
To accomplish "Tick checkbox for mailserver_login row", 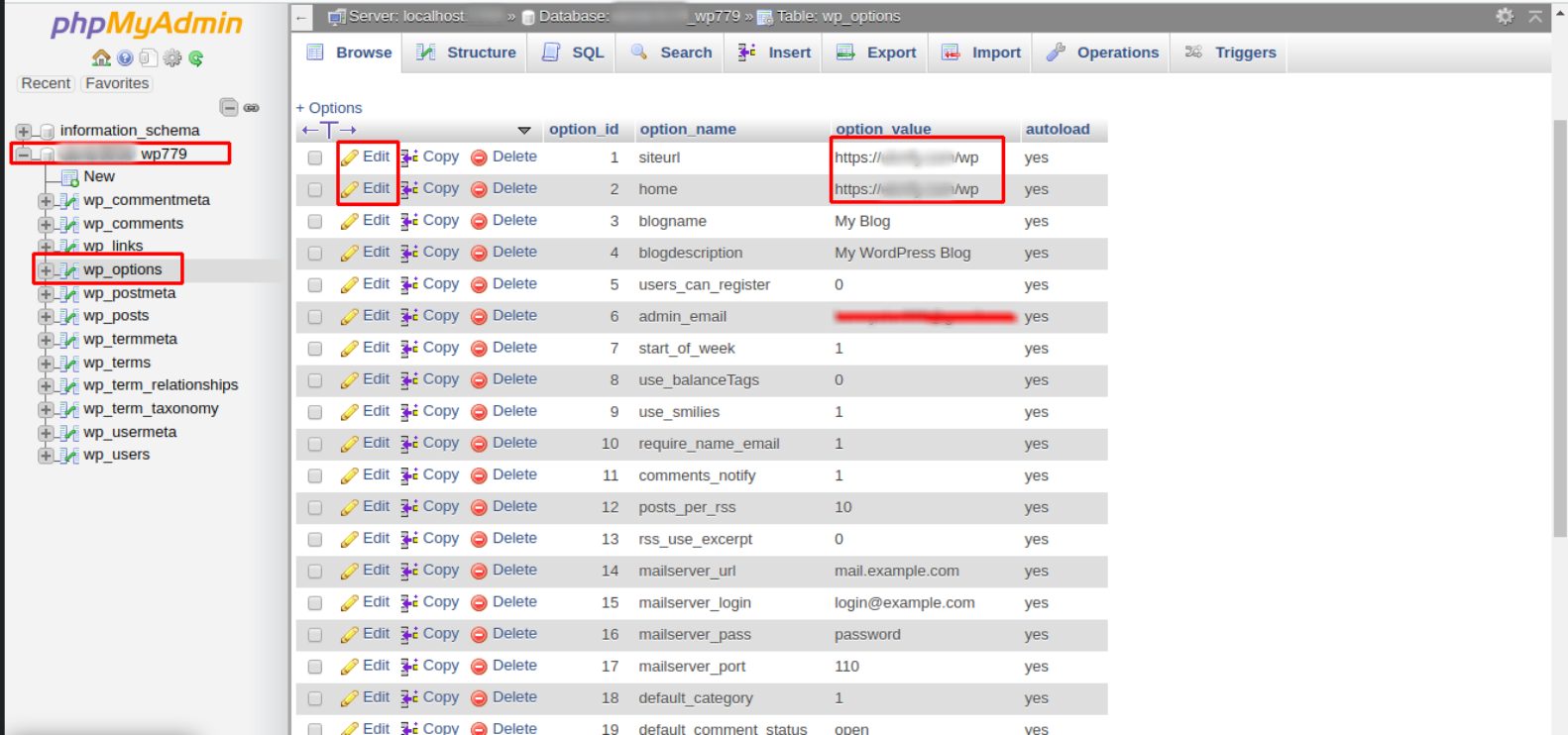I will pos(315,602).
